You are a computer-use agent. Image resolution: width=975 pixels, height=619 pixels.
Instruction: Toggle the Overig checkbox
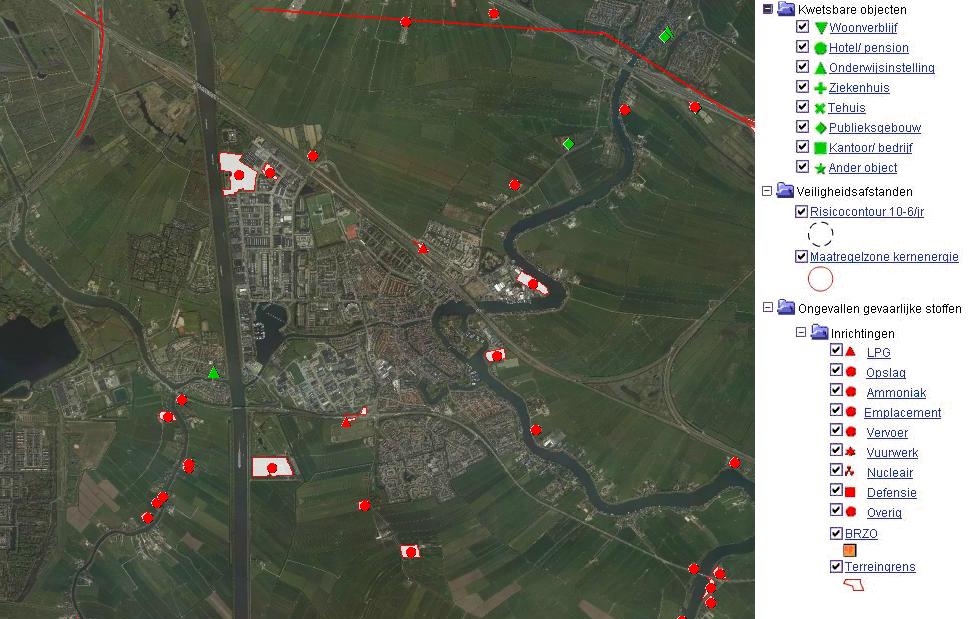pos(836,510)
